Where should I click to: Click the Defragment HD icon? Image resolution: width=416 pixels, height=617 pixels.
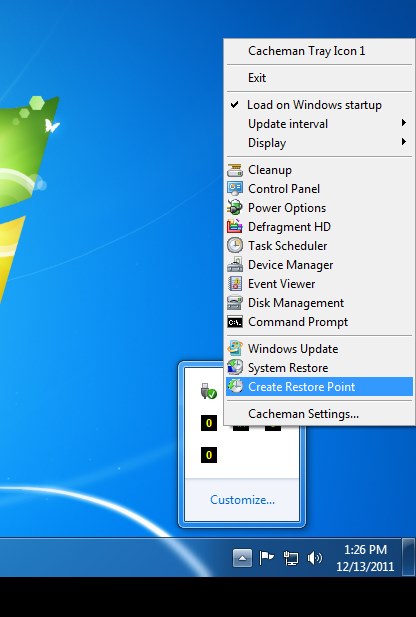click(x=235, y=227)
